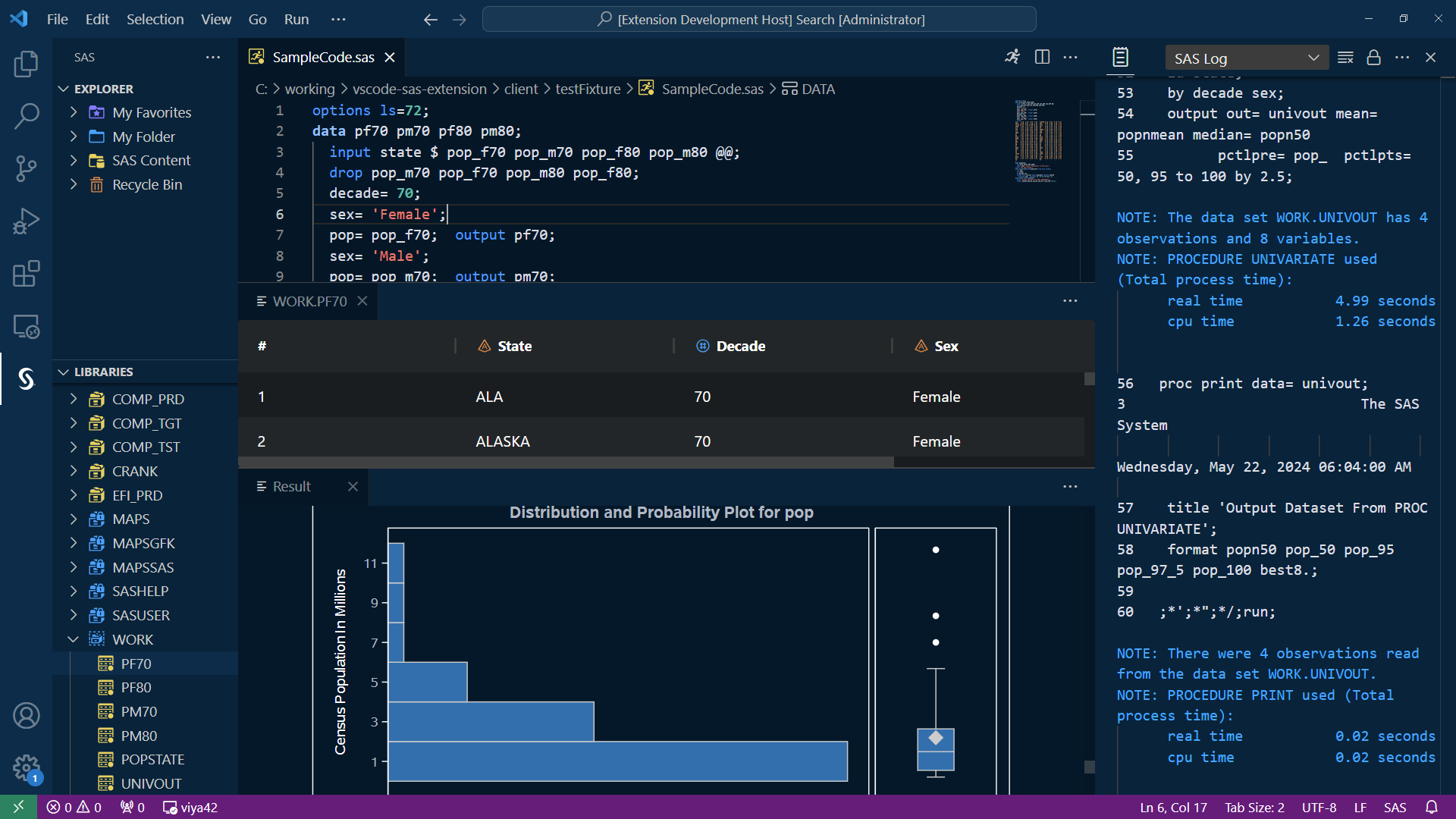Clear the SAS Log output
The height and width of the screenshot is (819, 1456).
point(1345,58)
